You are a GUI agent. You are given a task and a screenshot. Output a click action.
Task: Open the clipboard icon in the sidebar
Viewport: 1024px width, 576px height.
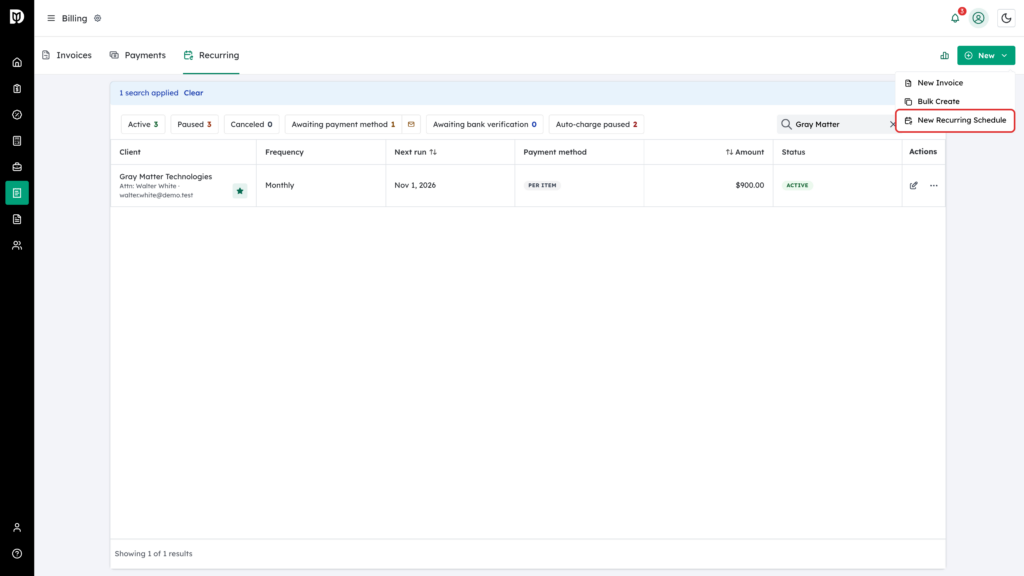pyautogui.click(x=17, y=89)
